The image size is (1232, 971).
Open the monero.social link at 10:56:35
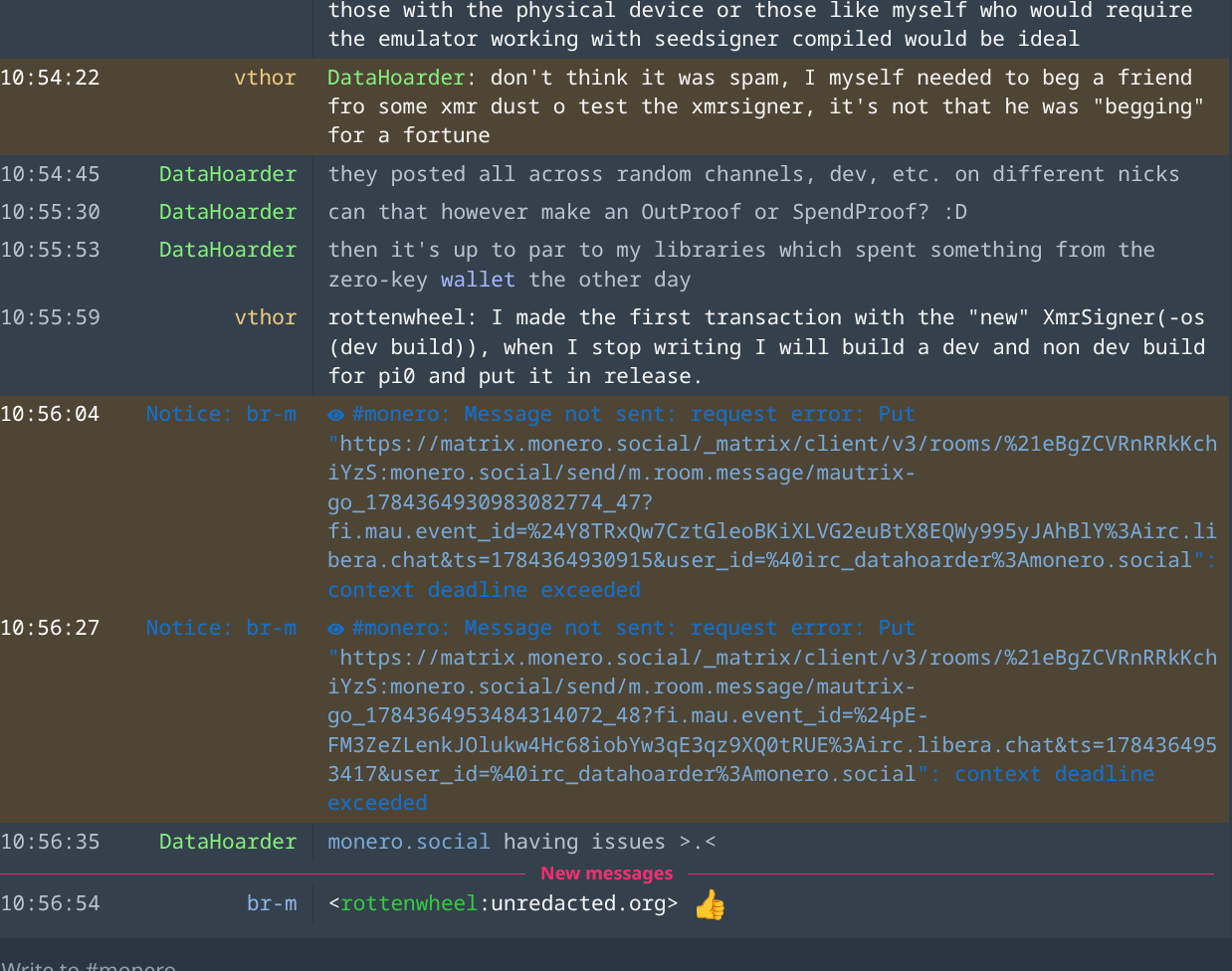pos(409,842)
